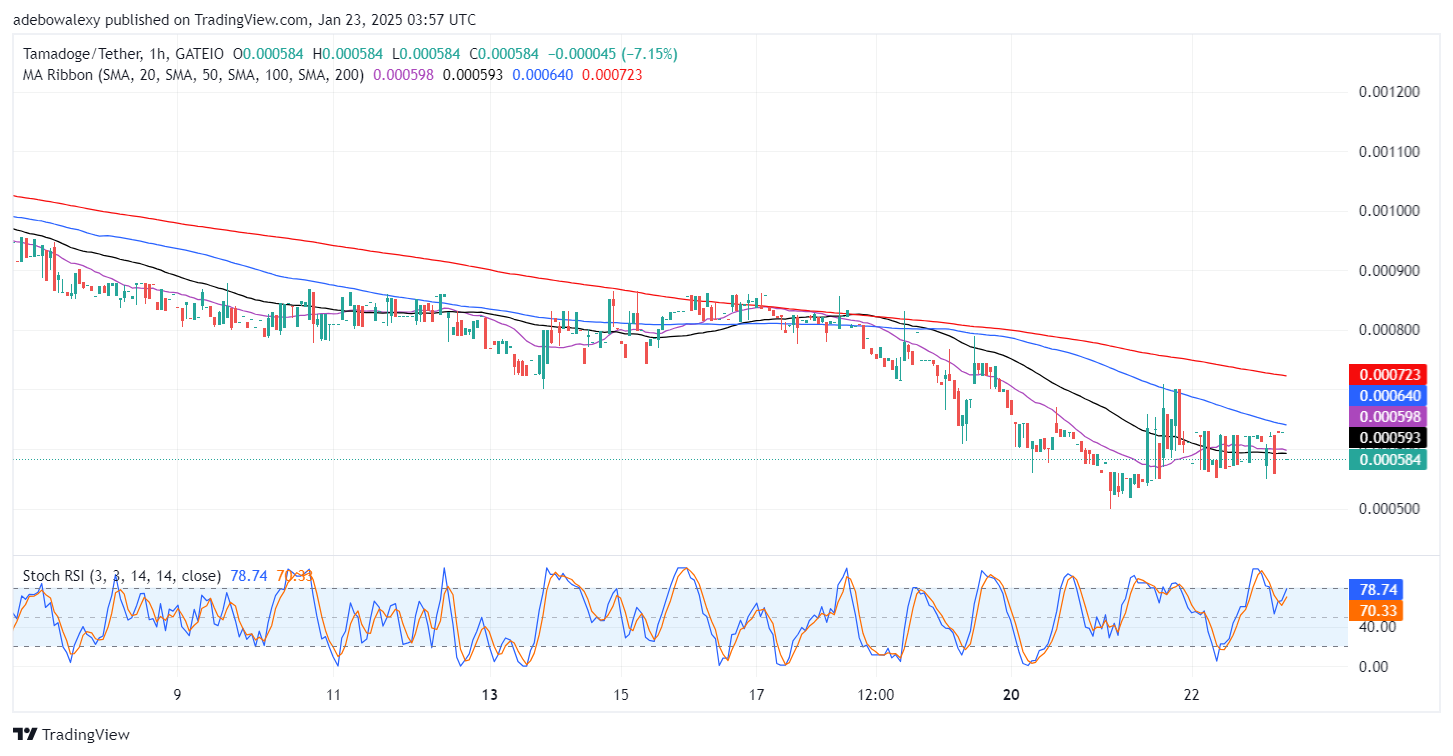Click the date label 15 on time axis

(620, 695)
